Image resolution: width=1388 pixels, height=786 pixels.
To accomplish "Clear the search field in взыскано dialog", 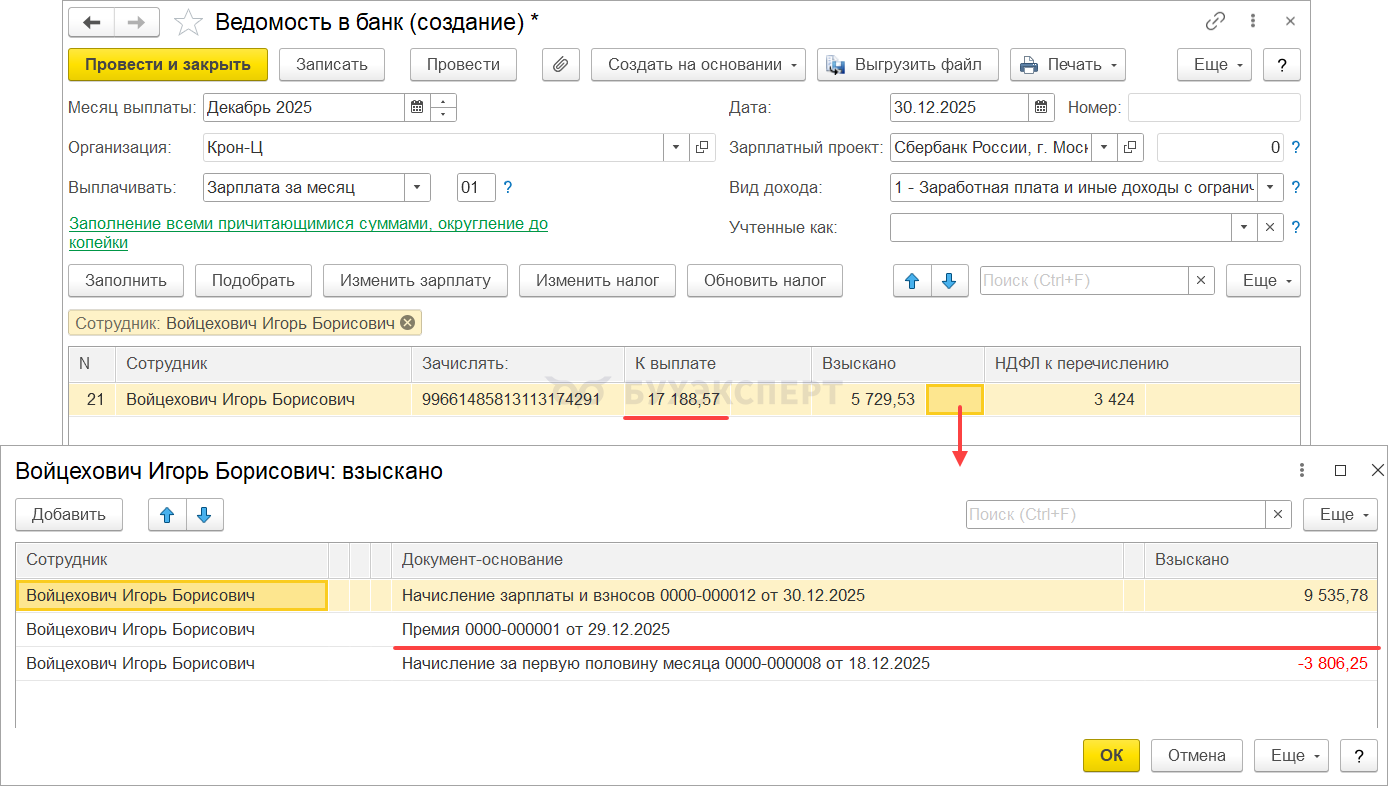I will [1278, 515].
